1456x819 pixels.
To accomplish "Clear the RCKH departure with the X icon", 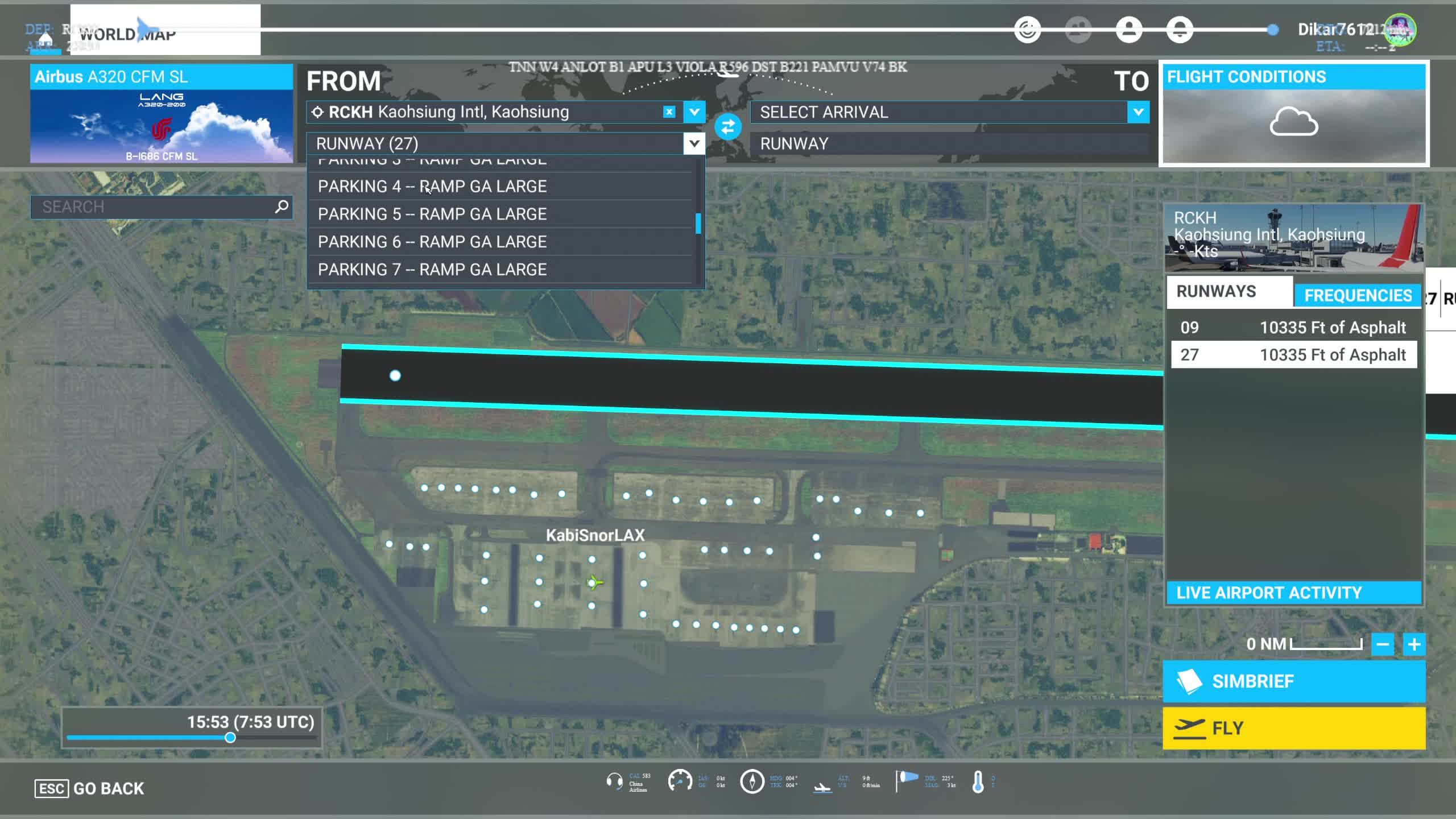I will [669, 112].
